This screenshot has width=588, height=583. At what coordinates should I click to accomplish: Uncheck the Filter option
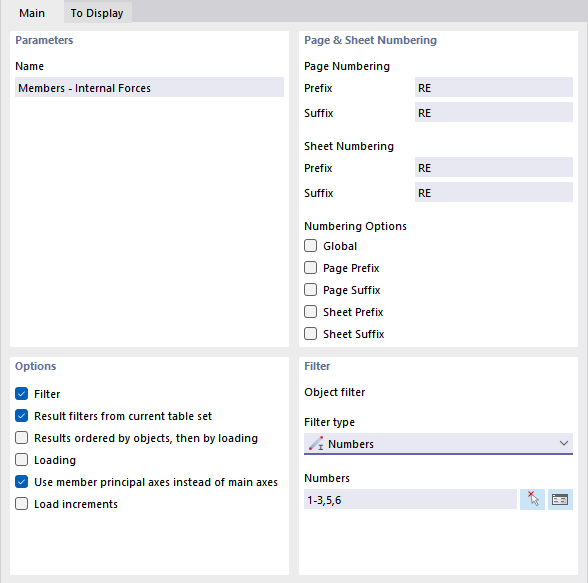22,394
